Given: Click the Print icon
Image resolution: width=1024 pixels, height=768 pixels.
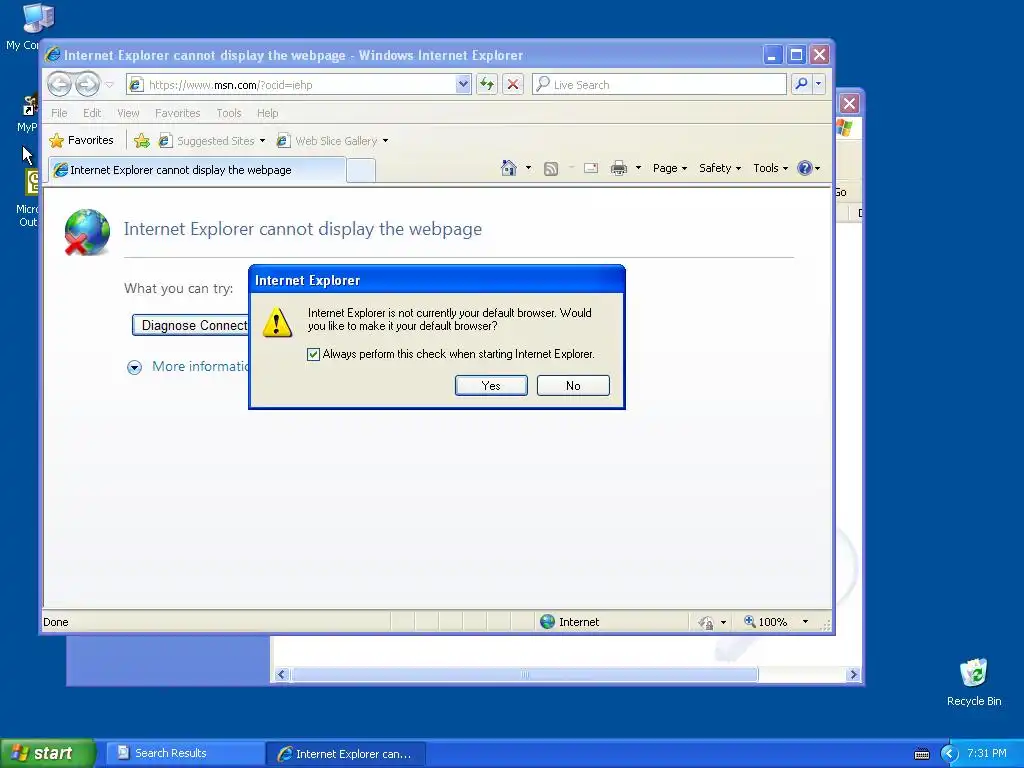Looking at the screenshot, I should tap(618, 168).
